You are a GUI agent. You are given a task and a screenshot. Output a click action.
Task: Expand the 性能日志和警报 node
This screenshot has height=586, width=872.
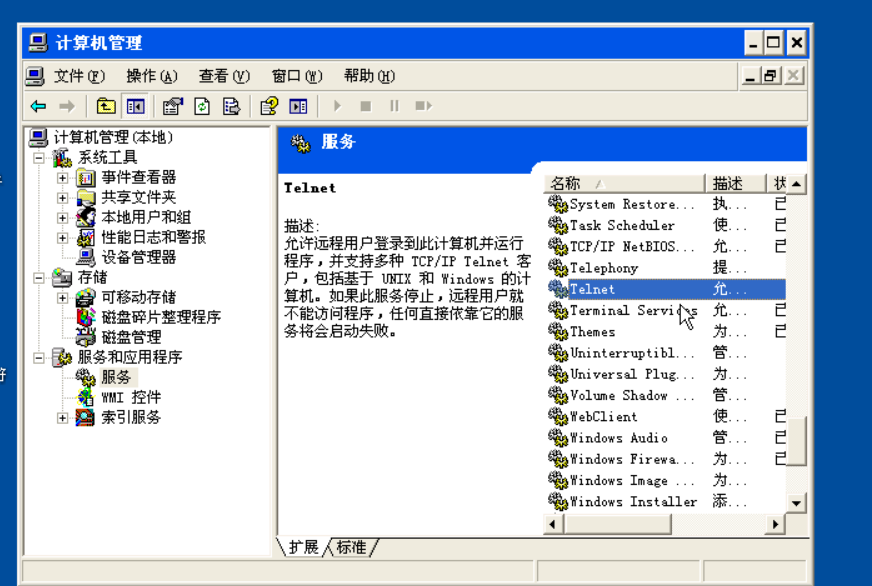click(62, 238)
